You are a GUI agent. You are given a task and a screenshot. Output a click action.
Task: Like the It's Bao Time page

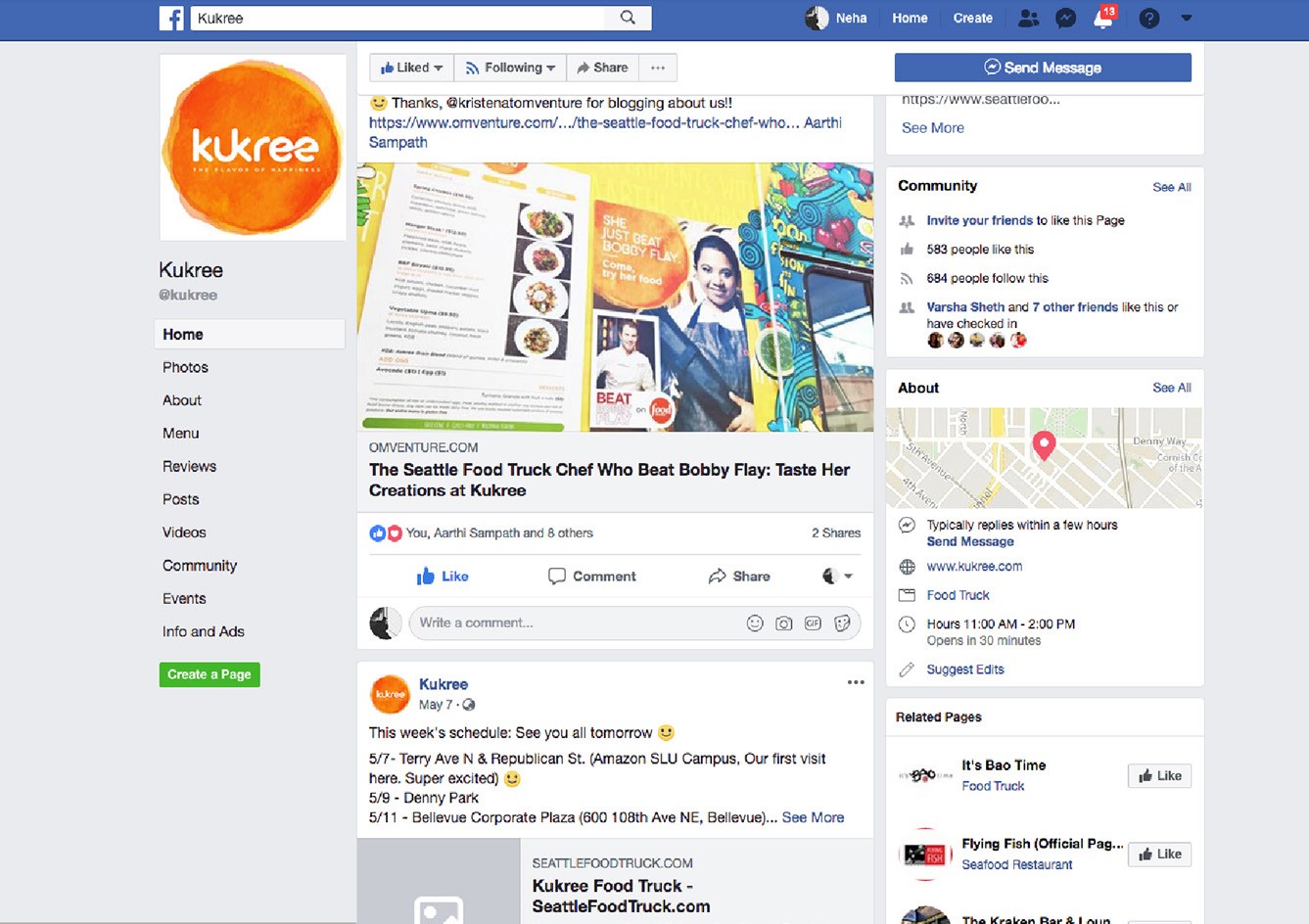[1160, 776]
